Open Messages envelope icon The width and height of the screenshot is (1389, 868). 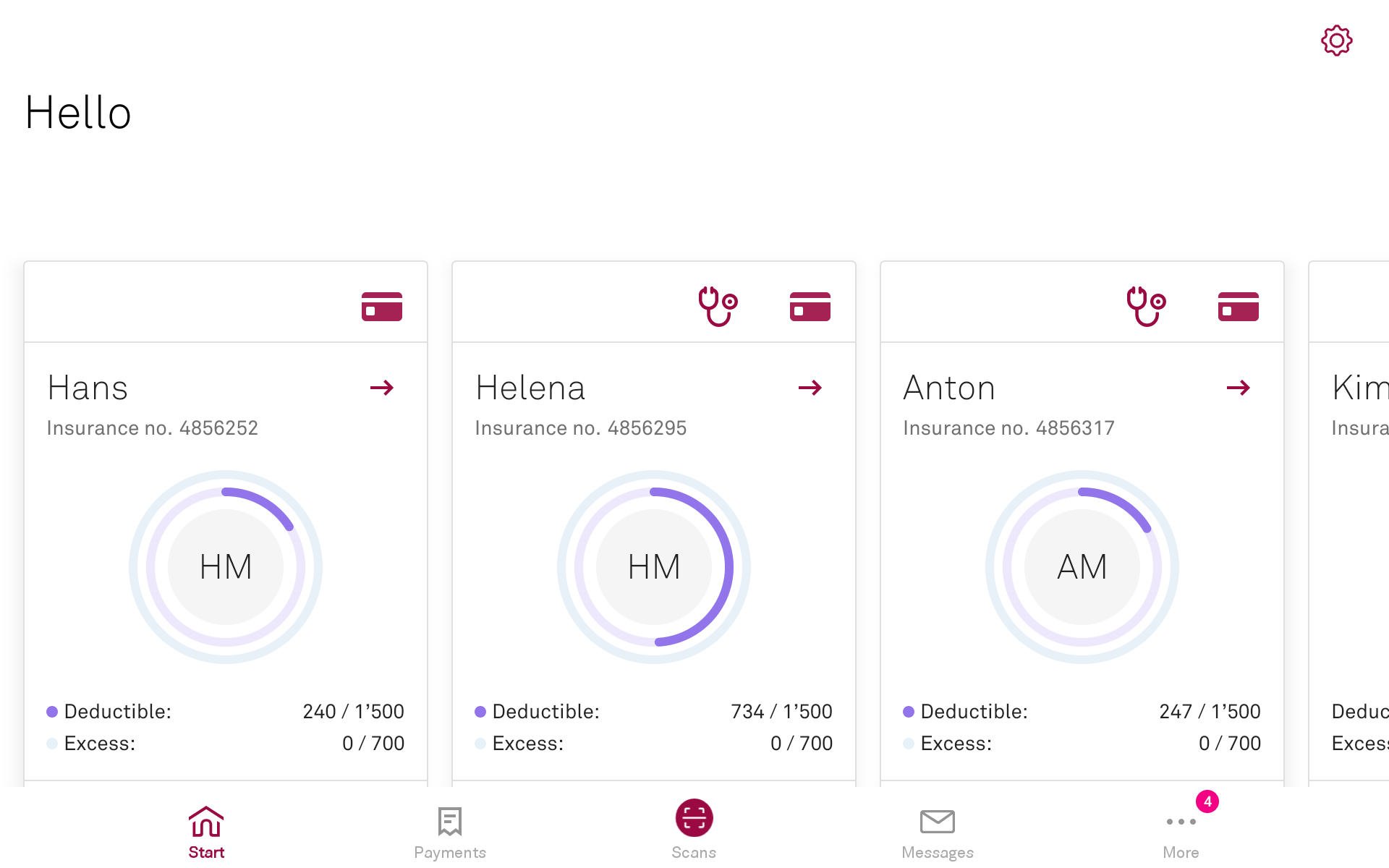click(x=937, y=822)
